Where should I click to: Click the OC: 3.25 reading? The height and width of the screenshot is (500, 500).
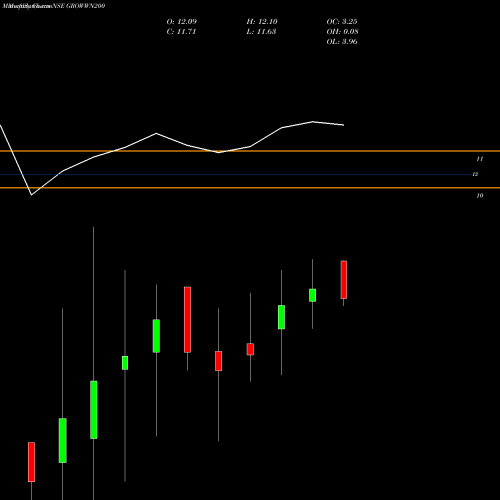(x=342, y=22)
